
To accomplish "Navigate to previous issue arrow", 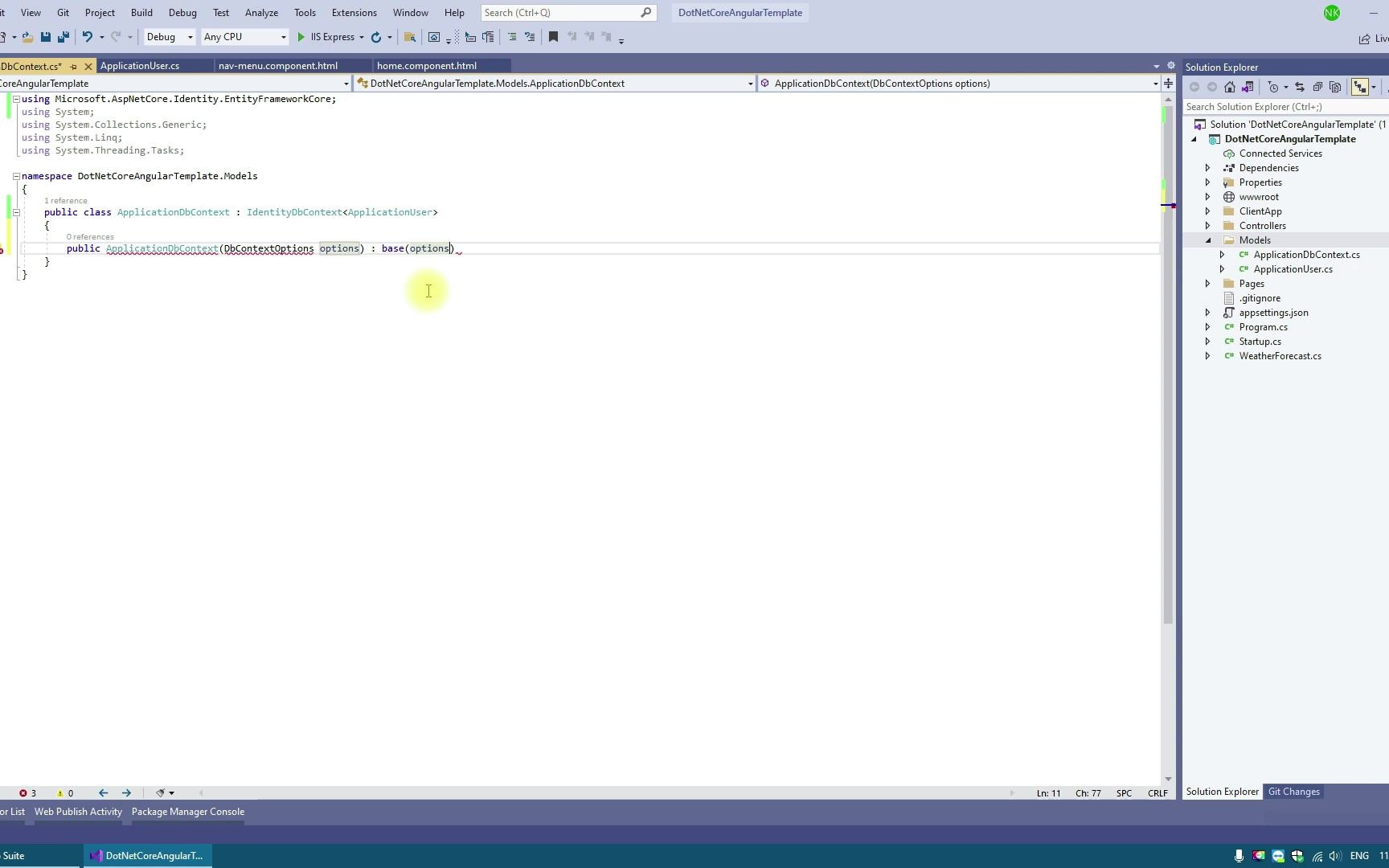I will pos(103,793).
